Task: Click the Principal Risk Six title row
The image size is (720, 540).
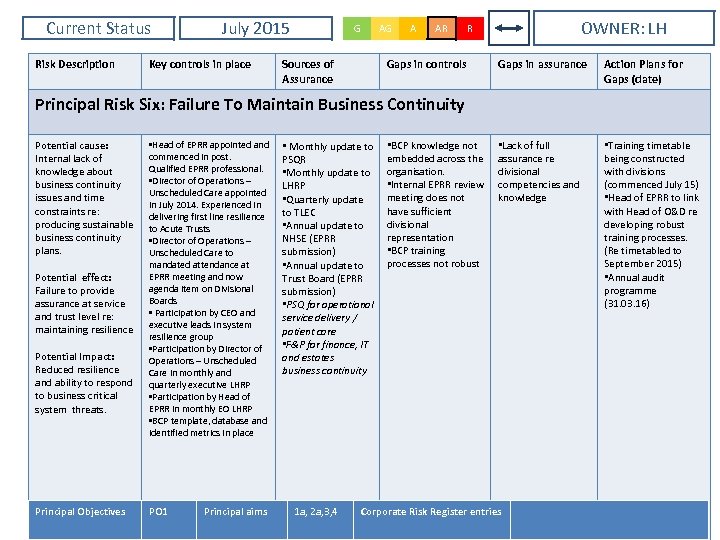Action: click(250, 105)
